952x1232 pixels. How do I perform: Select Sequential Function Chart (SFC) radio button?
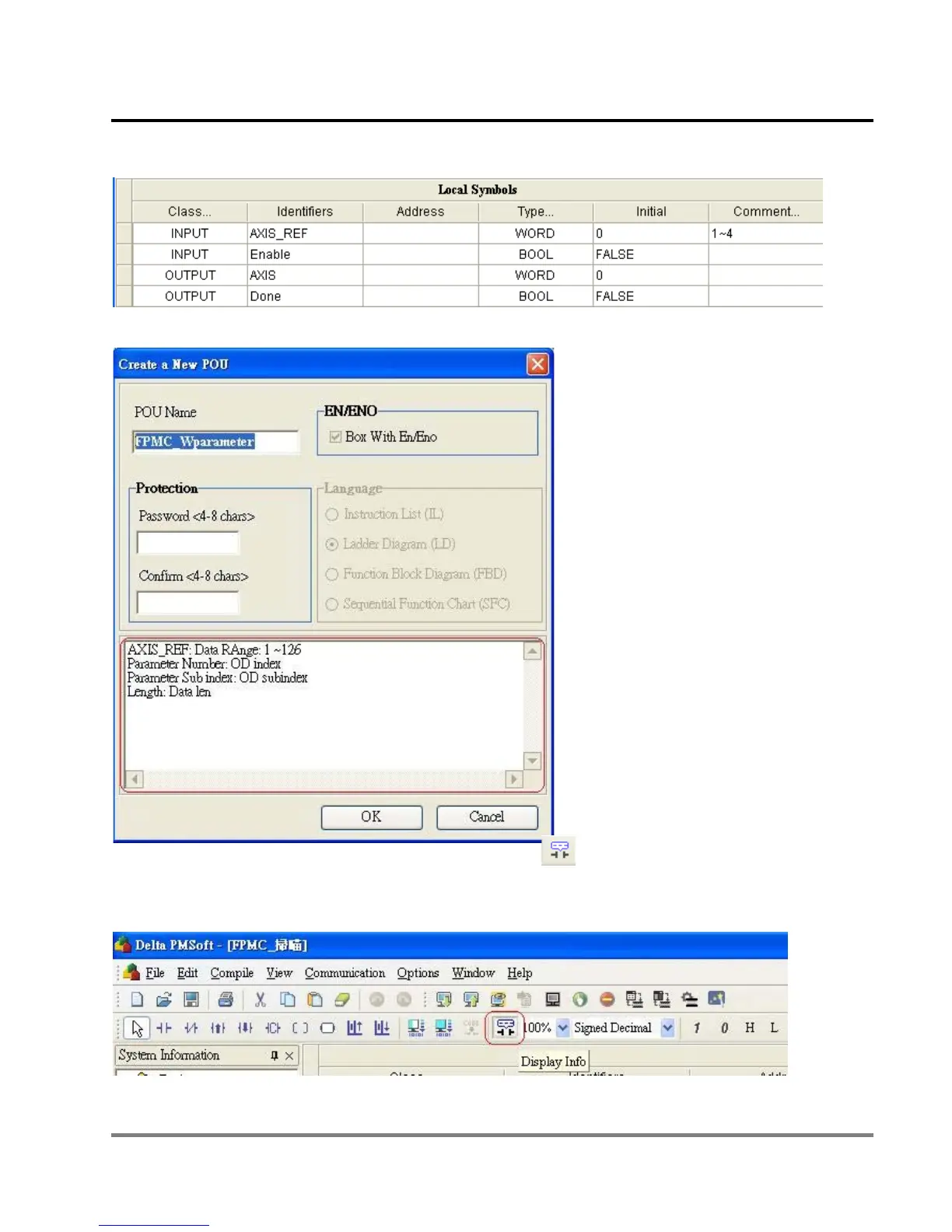pos(332,604)
